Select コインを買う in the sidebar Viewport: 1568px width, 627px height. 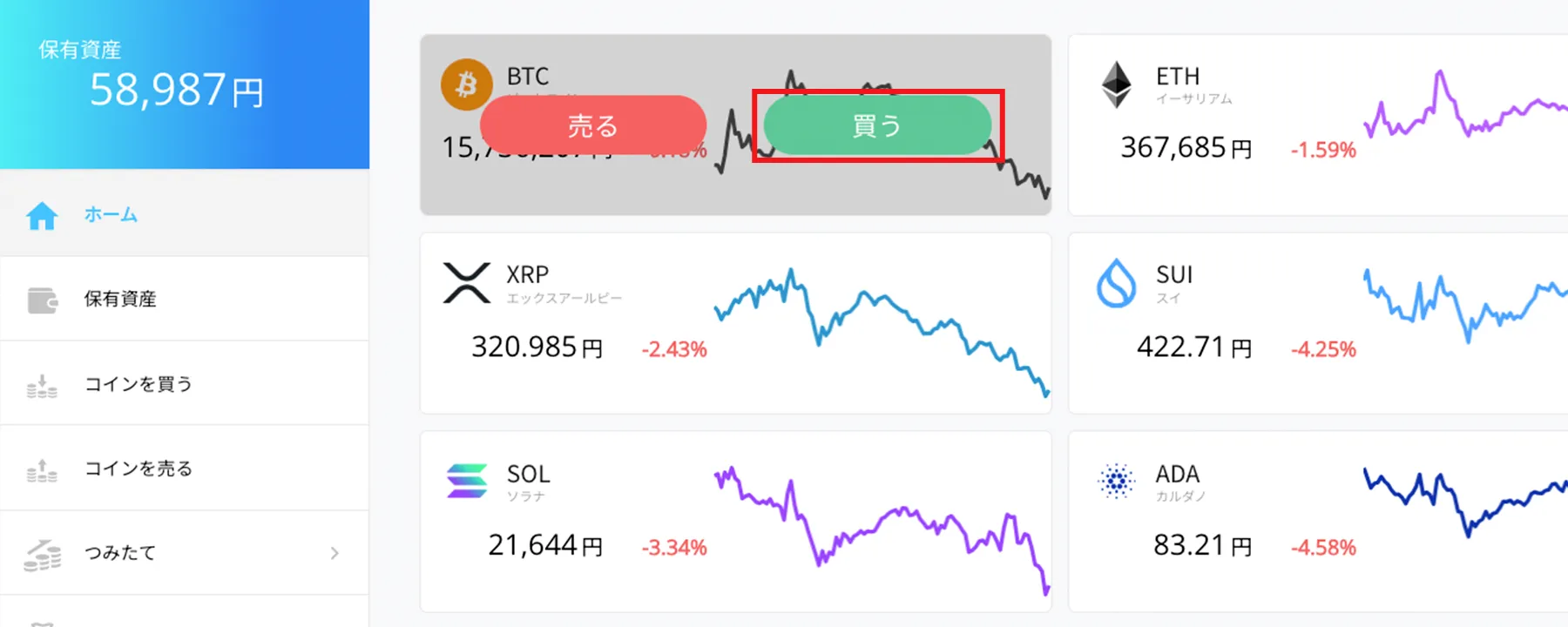[138, 384]
